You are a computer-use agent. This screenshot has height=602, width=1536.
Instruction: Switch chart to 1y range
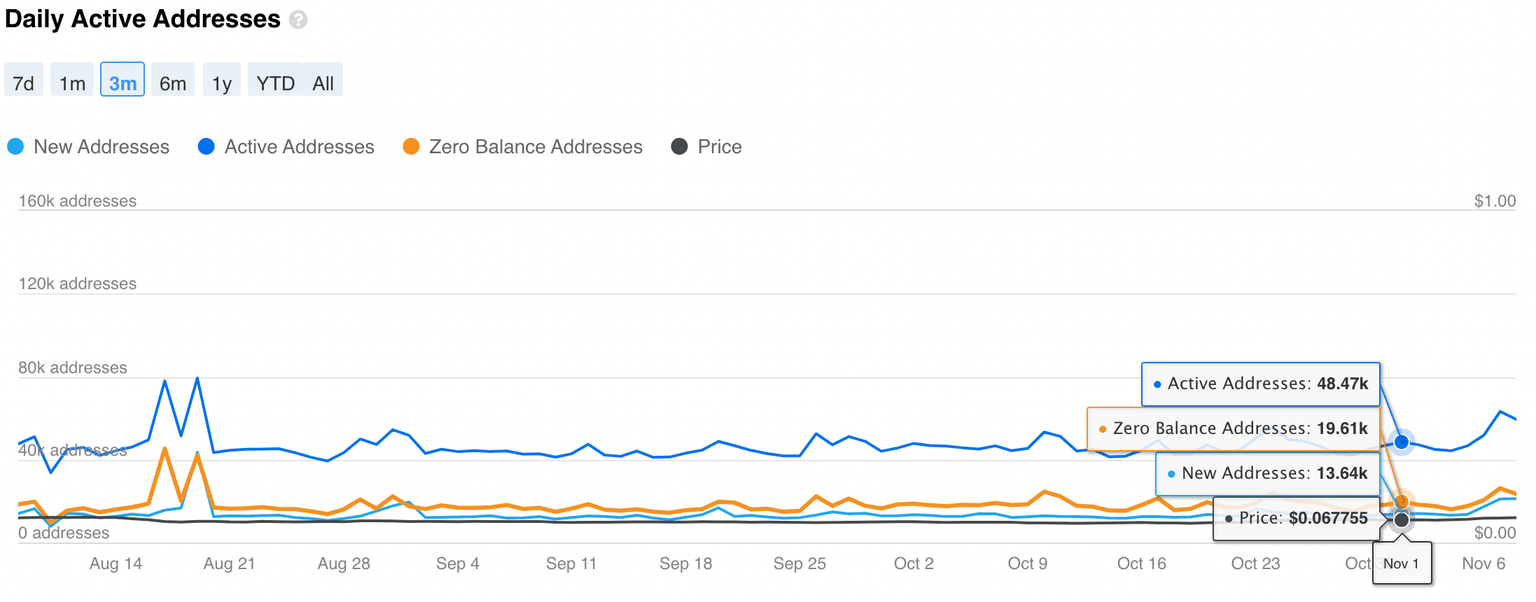[222, 83]
